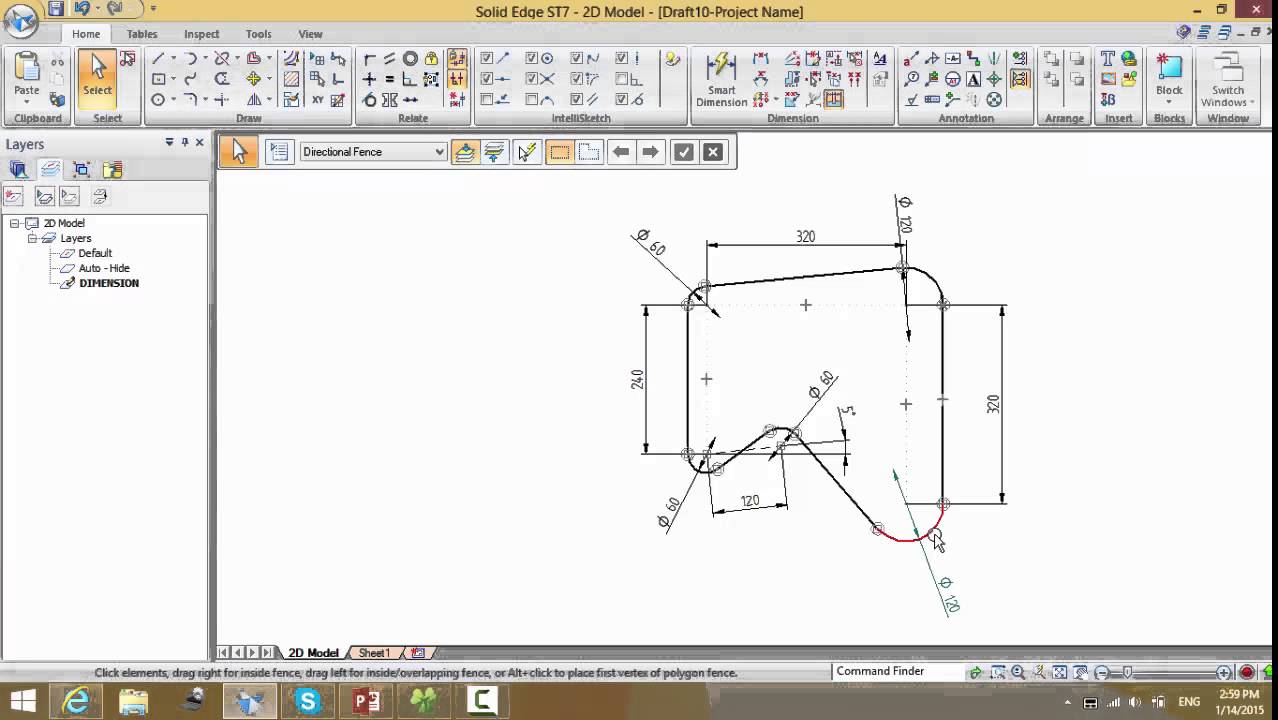Select the Hatch fill tool
1278x720 pixels.
click(x=291, y=78)
